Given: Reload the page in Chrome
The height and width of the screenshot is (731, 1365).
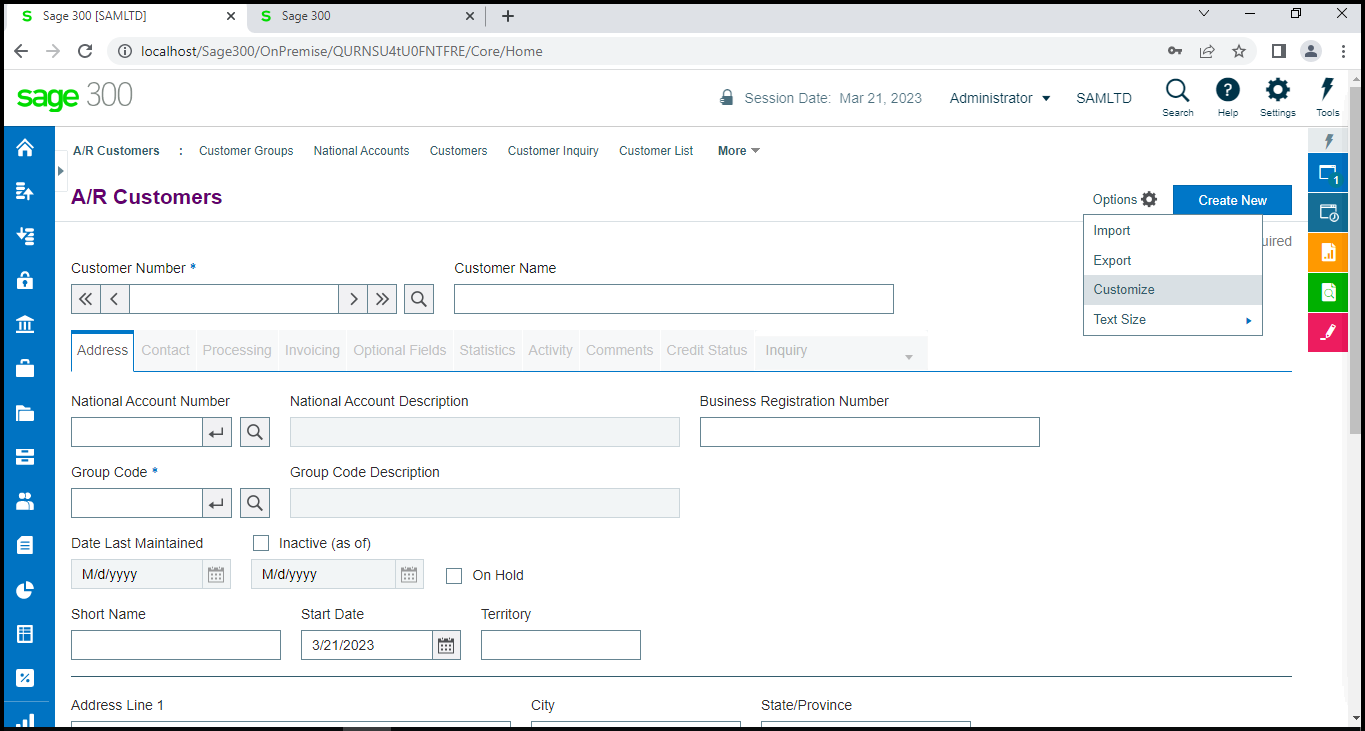Looking at the screenshot, I should tap(85, 51).
